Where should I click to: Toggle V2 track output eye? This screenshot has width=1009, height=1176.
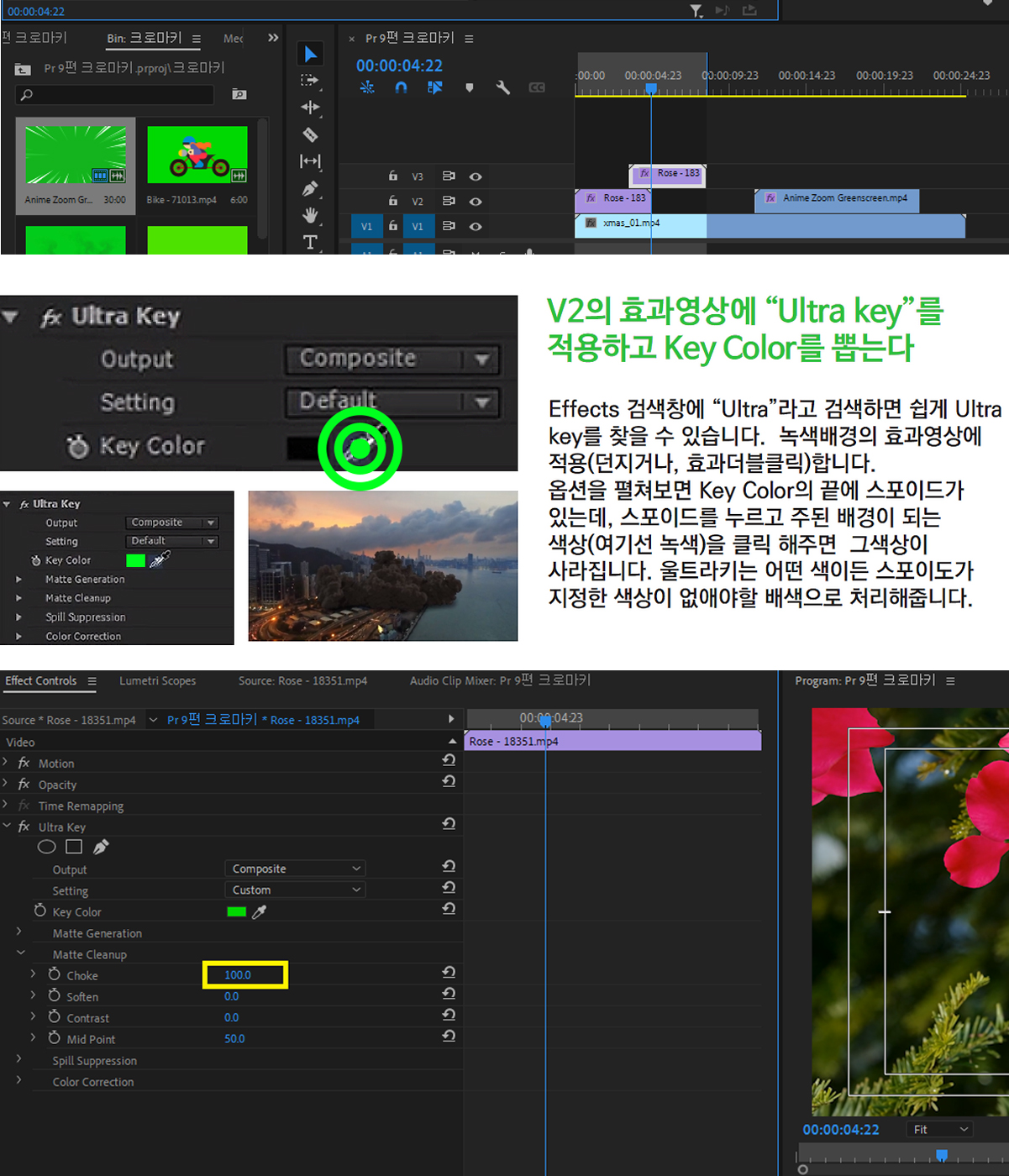(476, 202)
